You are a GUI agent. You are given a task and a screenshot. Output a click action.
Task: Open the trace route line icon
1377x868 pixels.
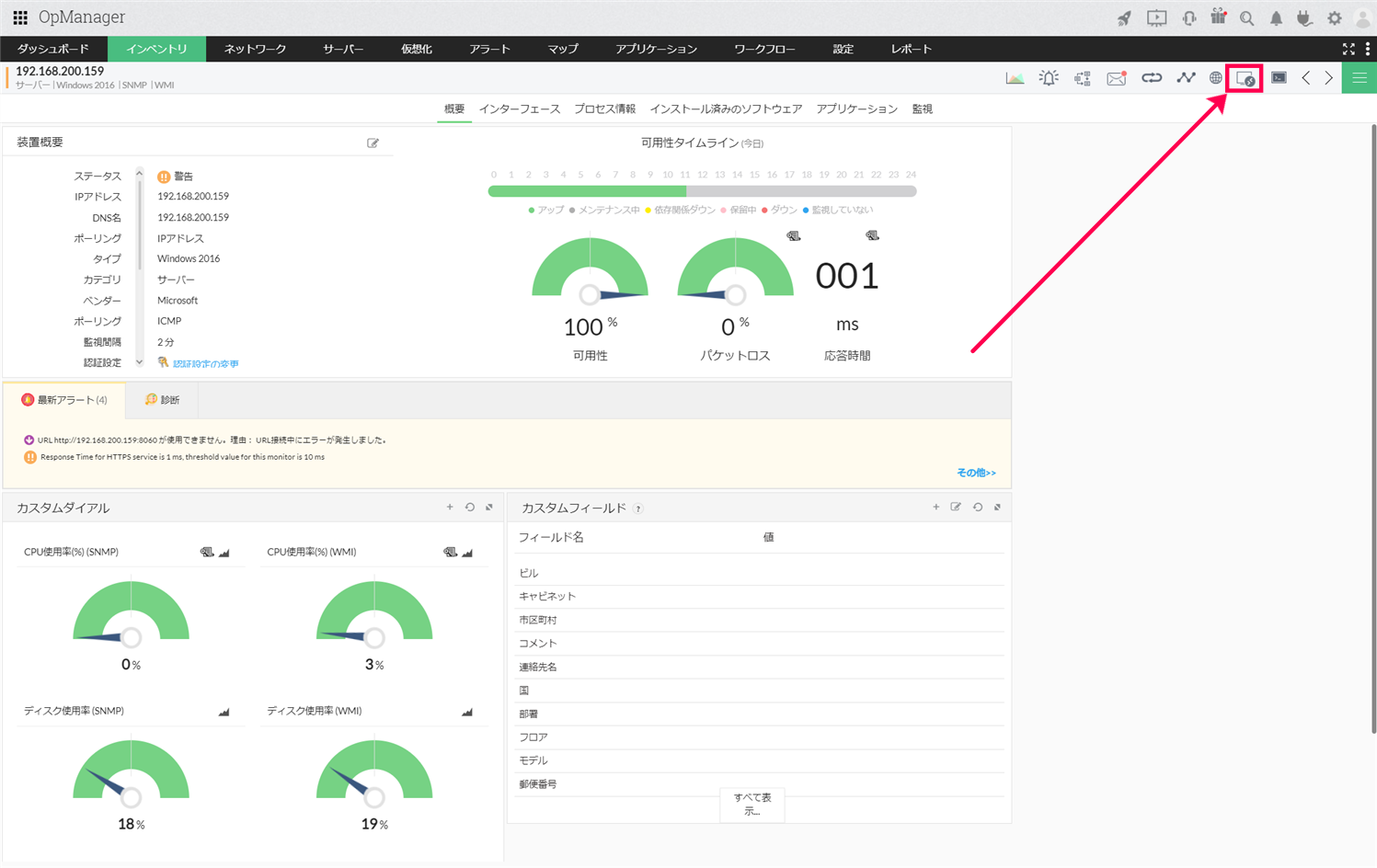point(1186,78)
